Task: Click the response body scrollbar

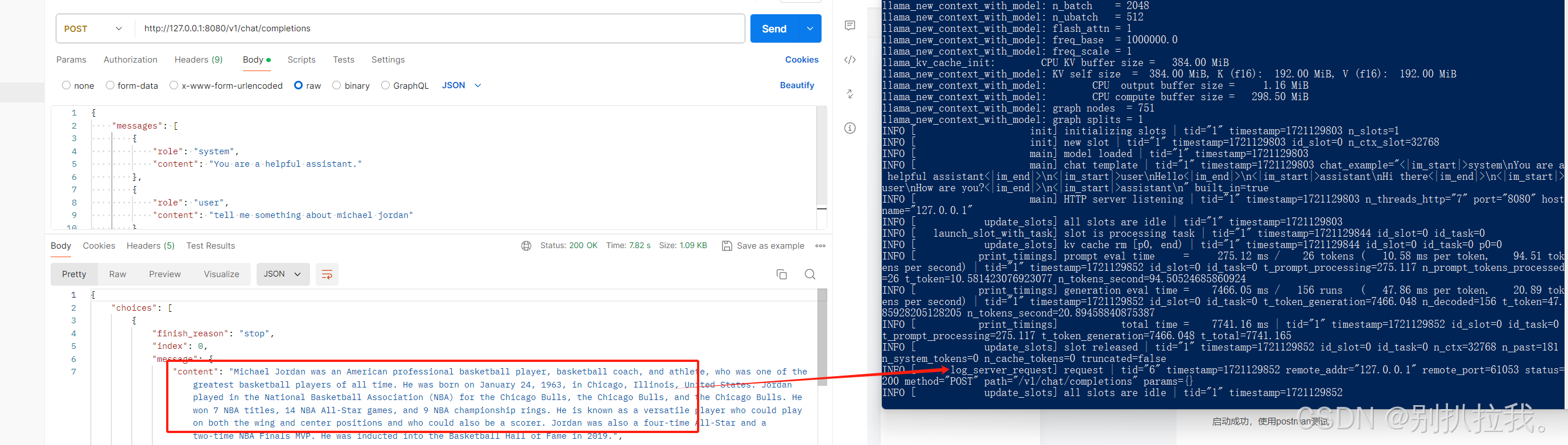Action: [822, 338]
